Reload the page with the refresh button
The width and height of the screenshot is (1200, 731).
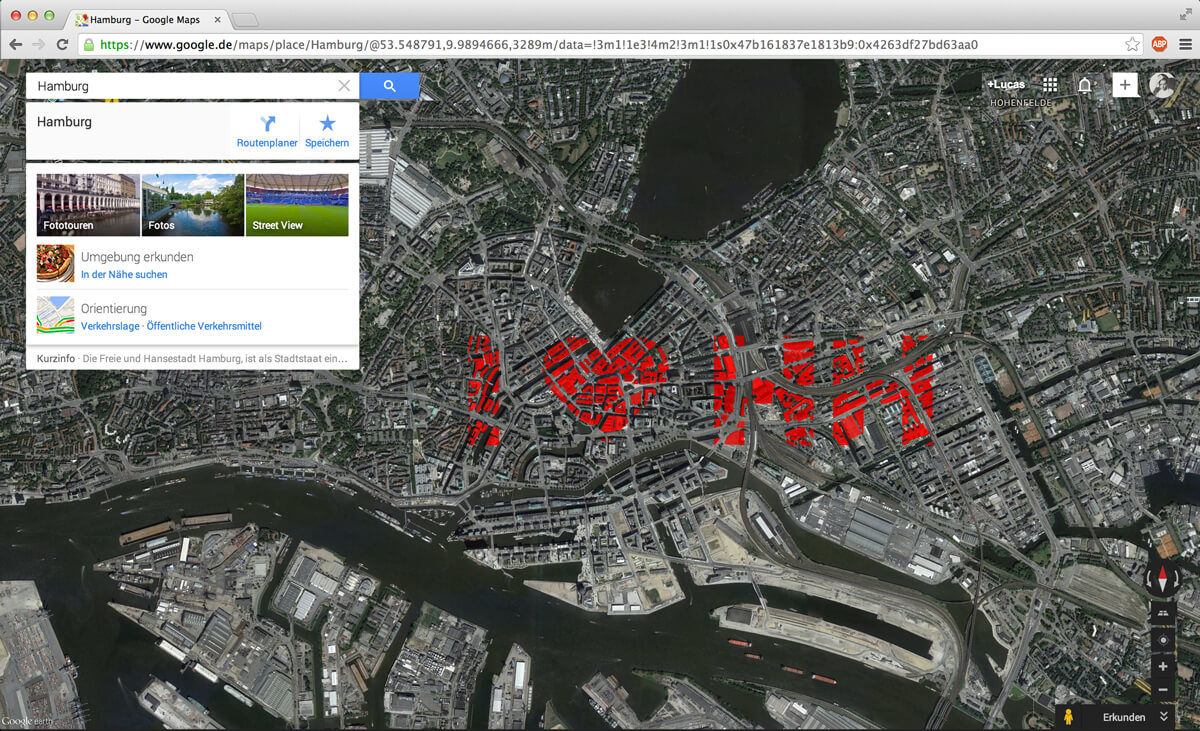pyautogui.click(x=62, y=45)
